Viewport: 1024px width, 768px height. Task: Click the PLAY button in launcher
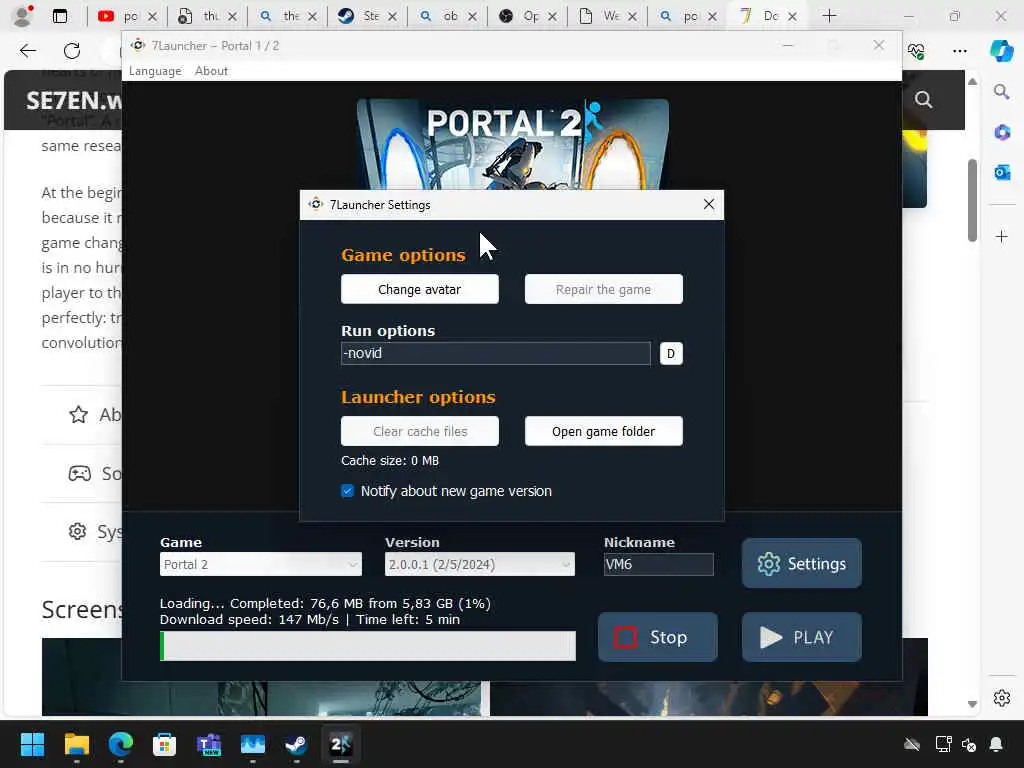(801, 637)
